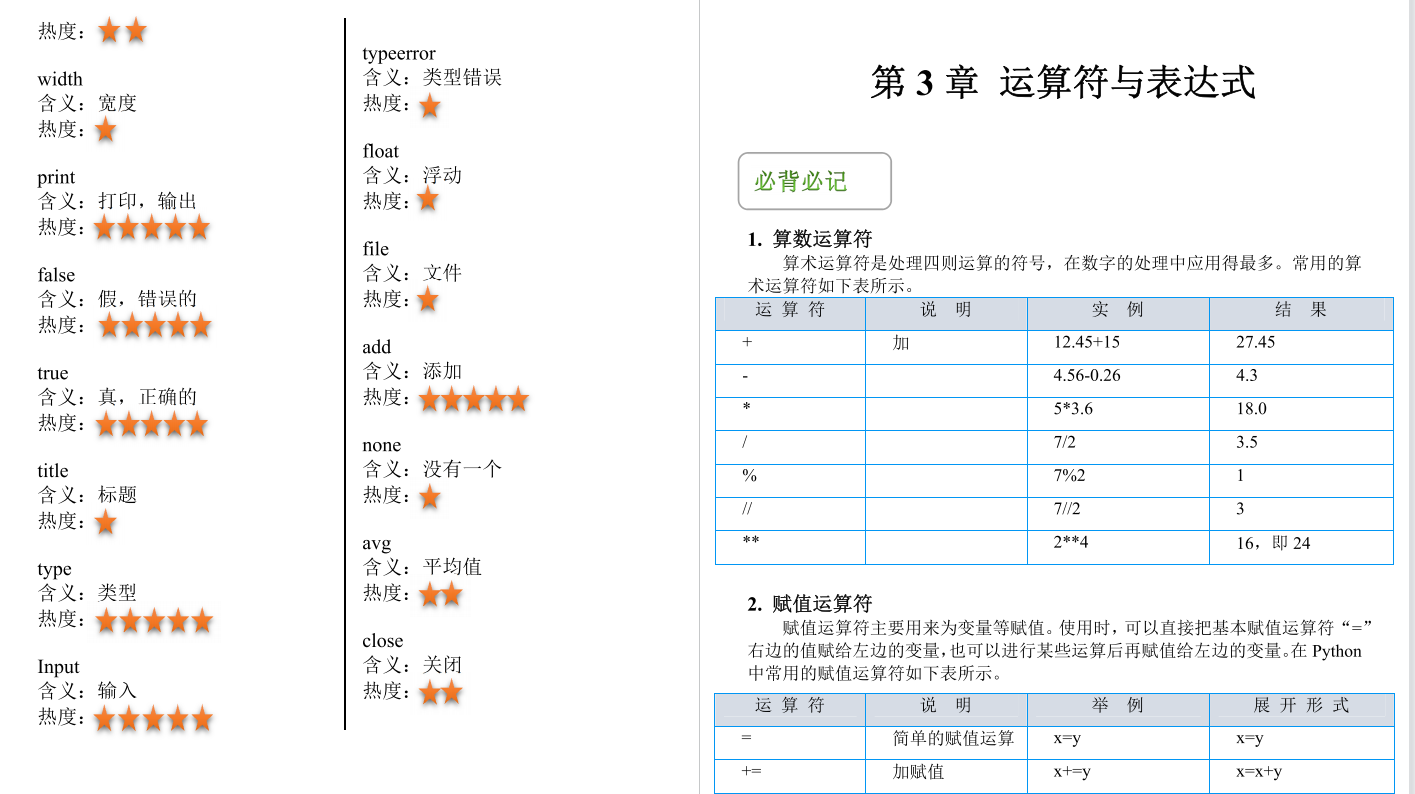Click the line 含义：平均值

pyautogui.click(x=422, y=567)
